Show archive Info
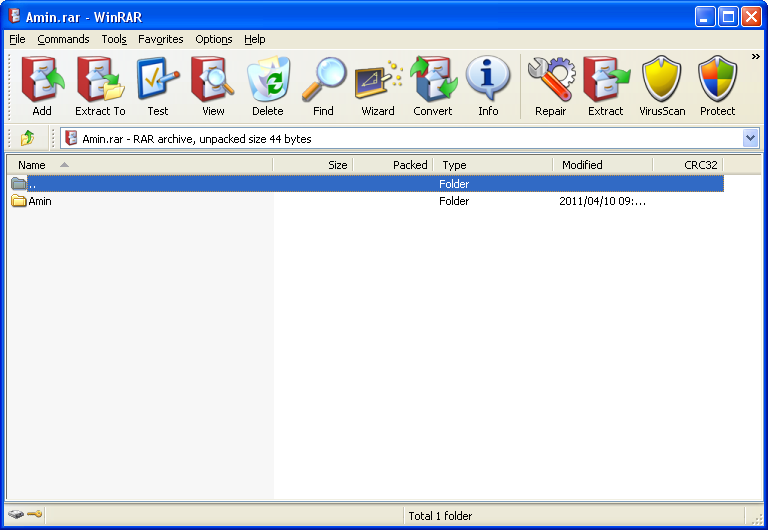Viewport: 768px width, 530px height. pyautogui.click(x=488, y=85)
